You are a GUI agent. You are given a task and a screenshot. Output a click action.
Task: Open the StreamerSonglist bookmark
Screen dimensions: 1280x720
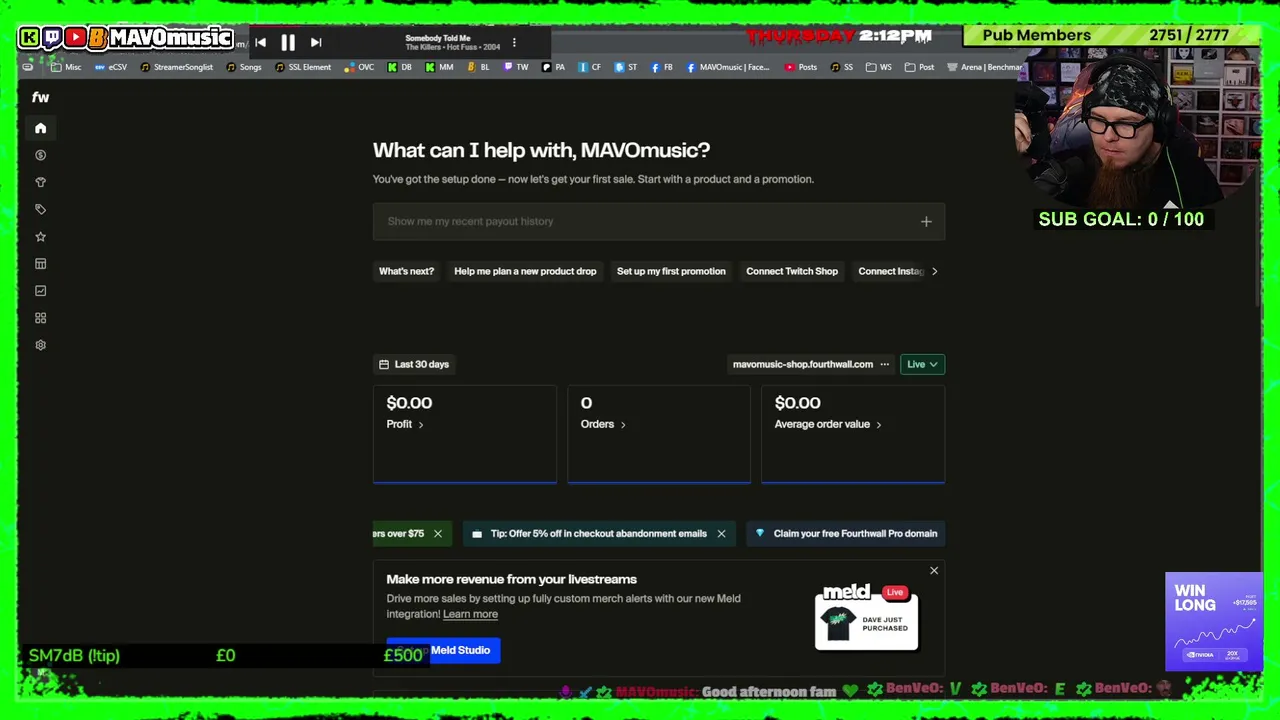tap(177, 67)
